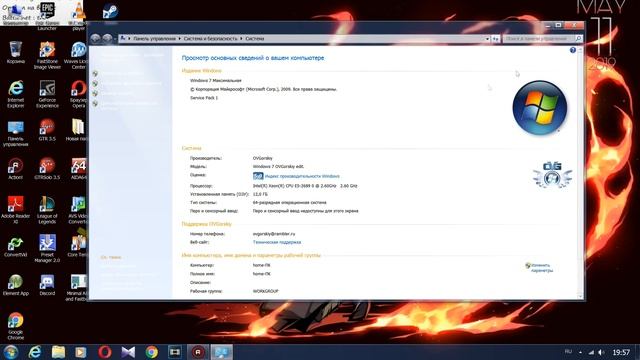Open the Opera browser desktop shortcut
The width and height of the screenshot is (640, 360).
click(x=78, y=93)
